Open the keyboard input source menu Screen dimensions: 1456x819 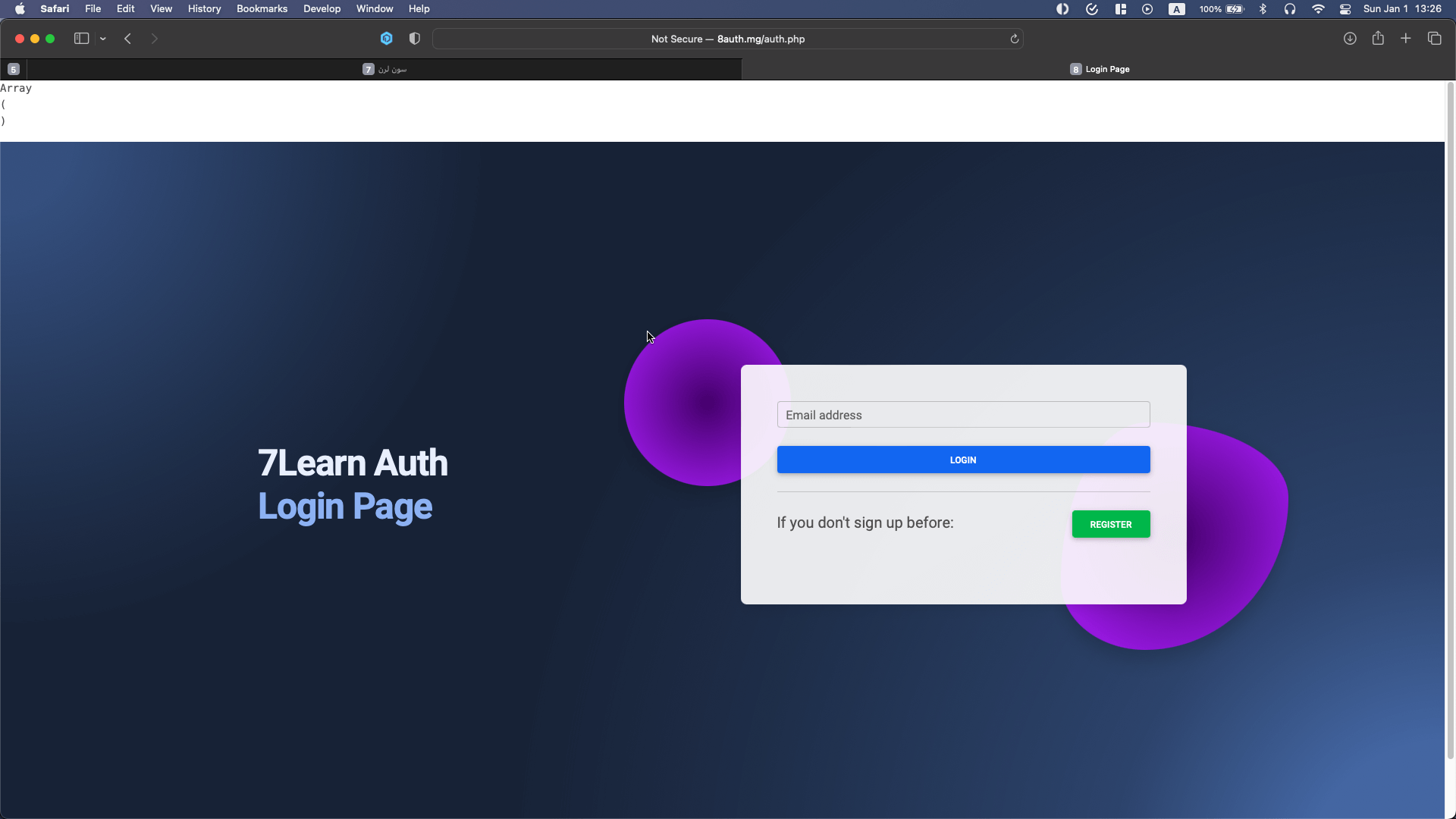coord(1177,9)
